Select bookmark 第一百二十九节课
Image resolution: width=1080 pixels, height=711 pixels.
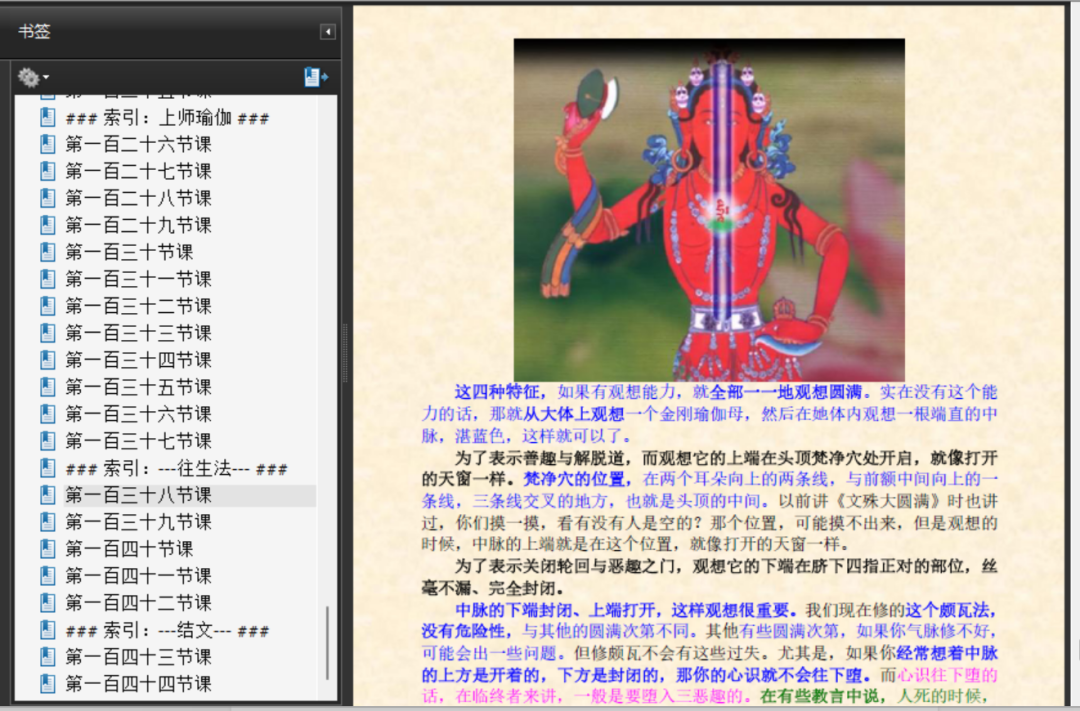coord(138,225)
